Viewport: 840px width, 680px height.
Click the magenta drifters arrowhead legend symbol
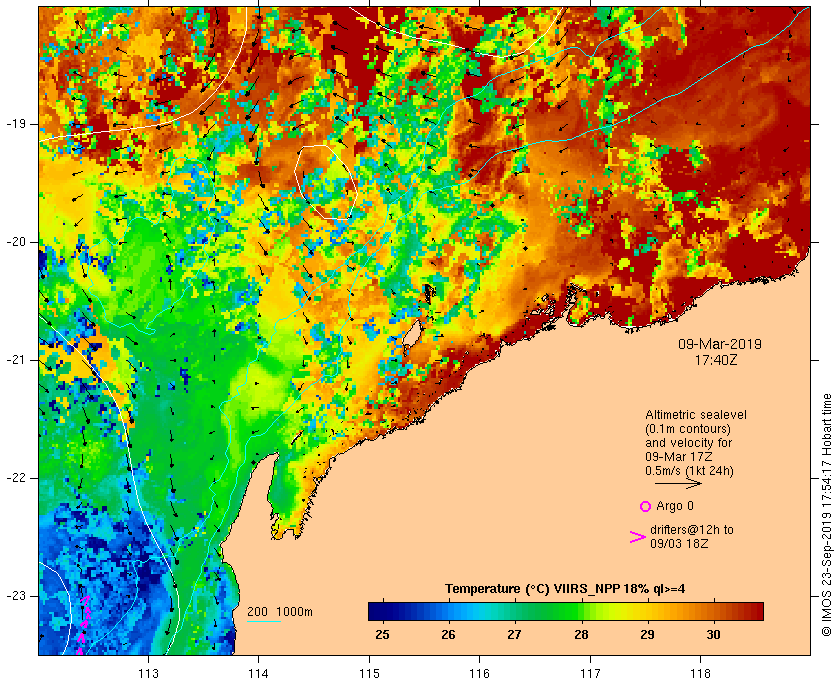(x=637, y=537)
